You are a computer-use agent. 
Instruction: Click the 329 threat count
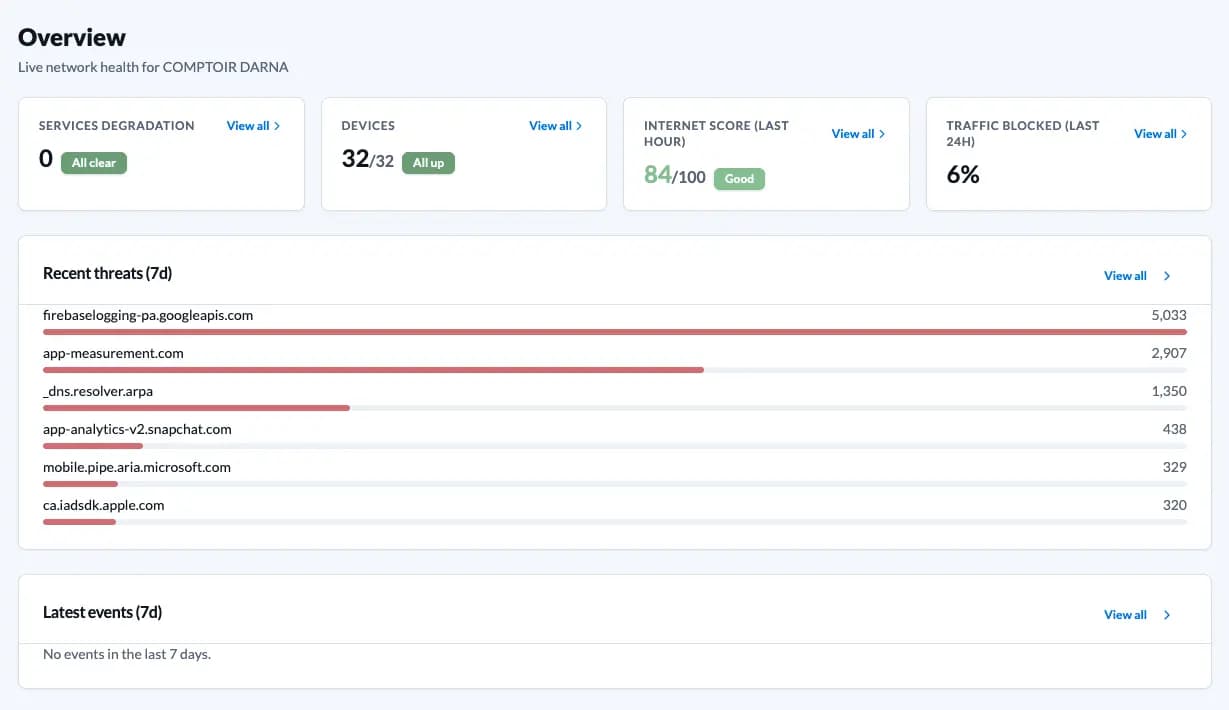point(1174,467)
